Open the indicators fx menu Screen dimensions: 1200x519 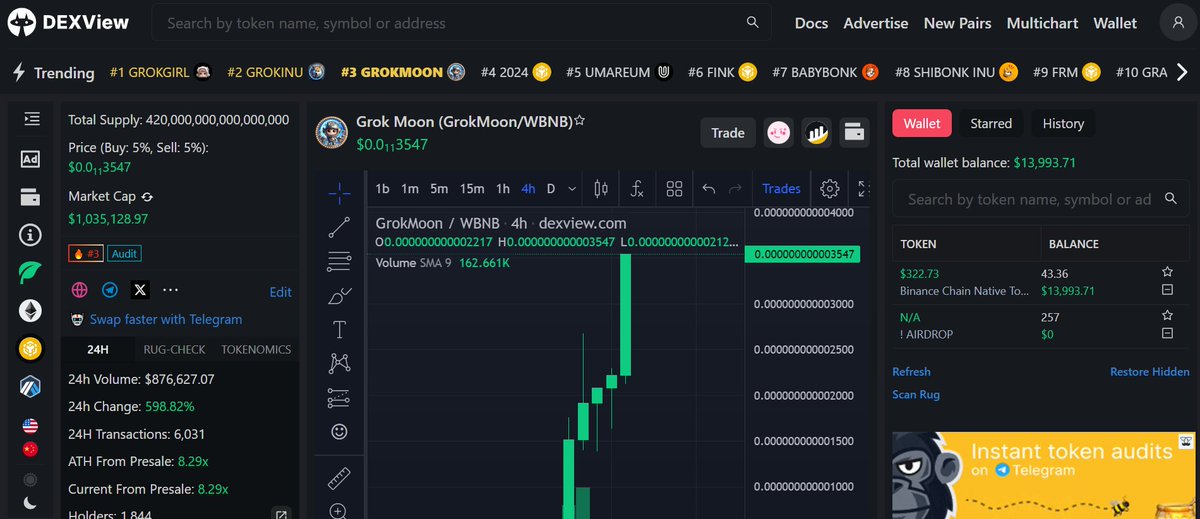(637, 188)
